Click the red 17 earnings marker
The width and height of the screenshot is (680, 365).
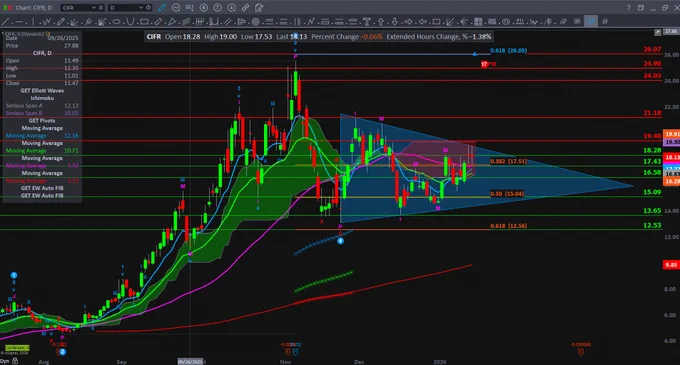click(x=484, y=64)
